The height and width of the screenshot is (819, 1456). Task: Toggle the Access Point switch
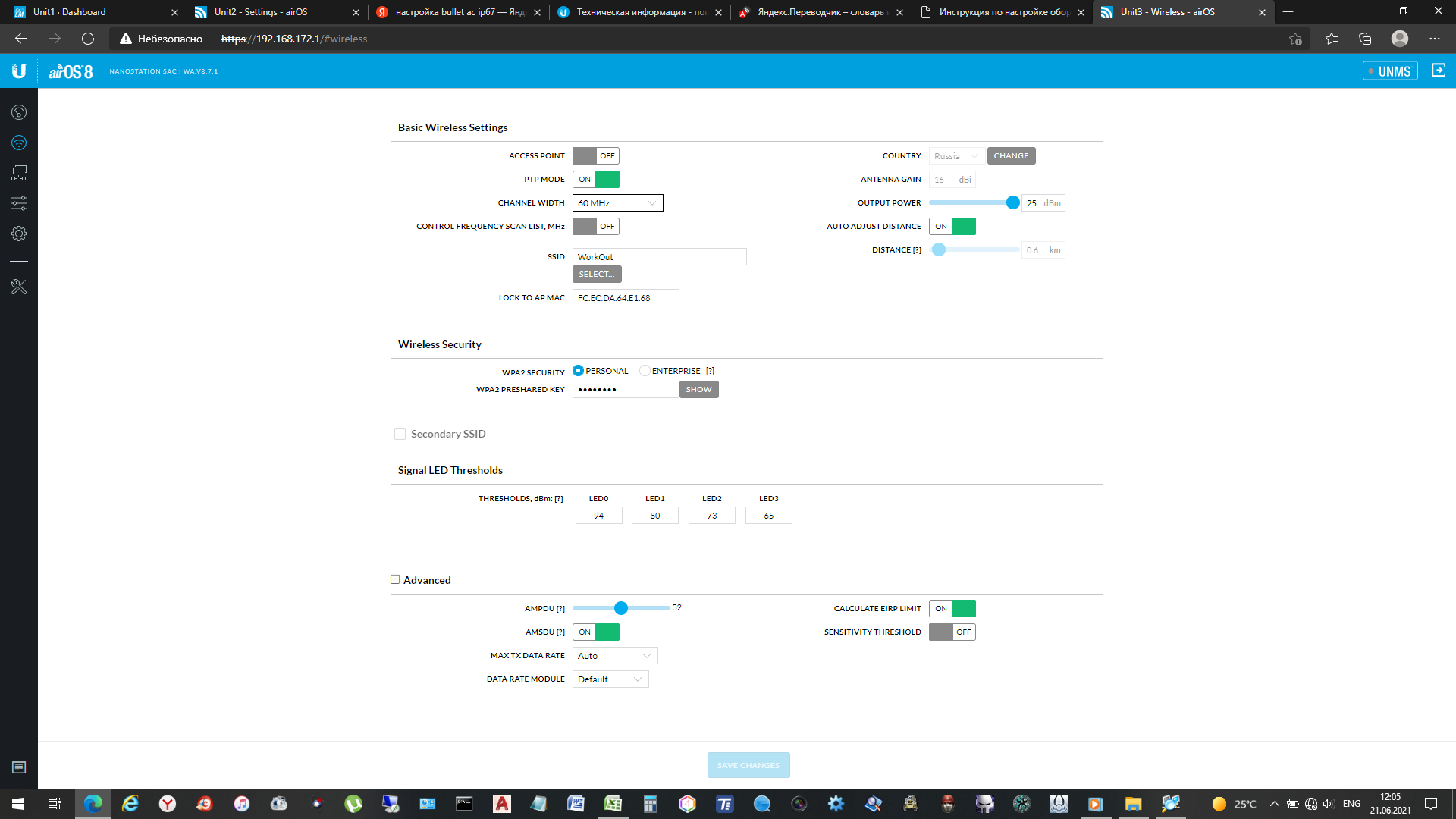(x=596, y=156)
